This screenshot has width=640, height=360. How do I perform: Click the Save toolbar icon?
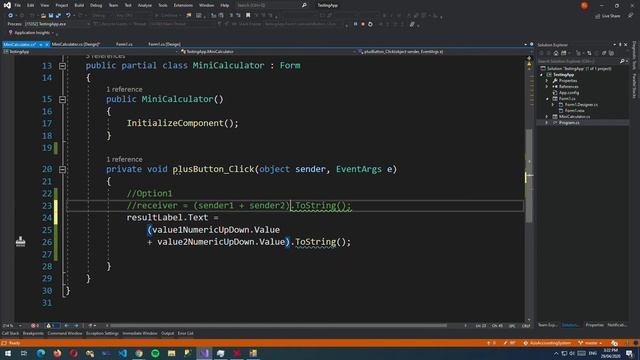51,15
